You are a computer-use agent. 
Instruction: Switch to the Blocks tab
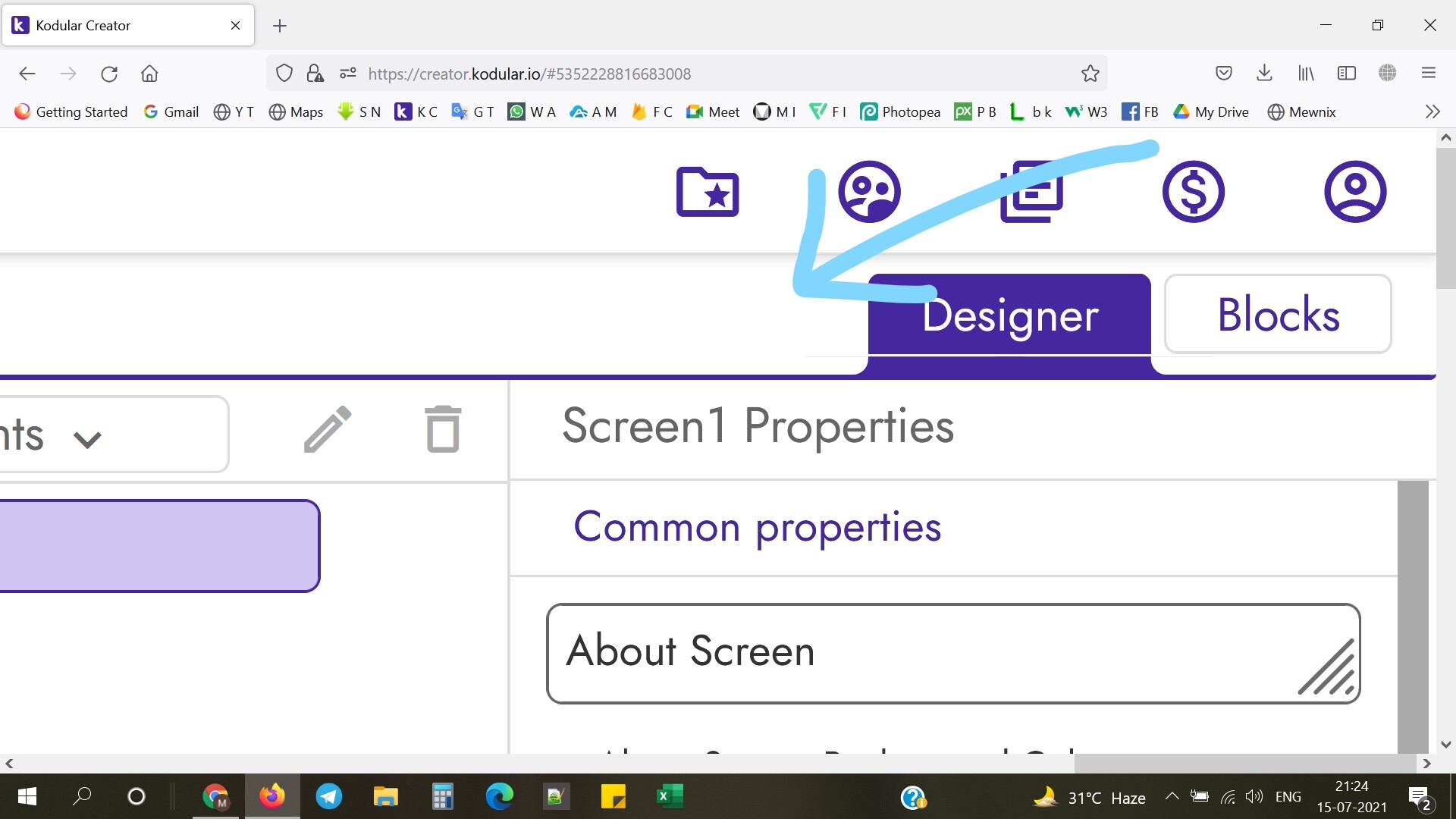pyautogui.click(x=1278, y=314)
